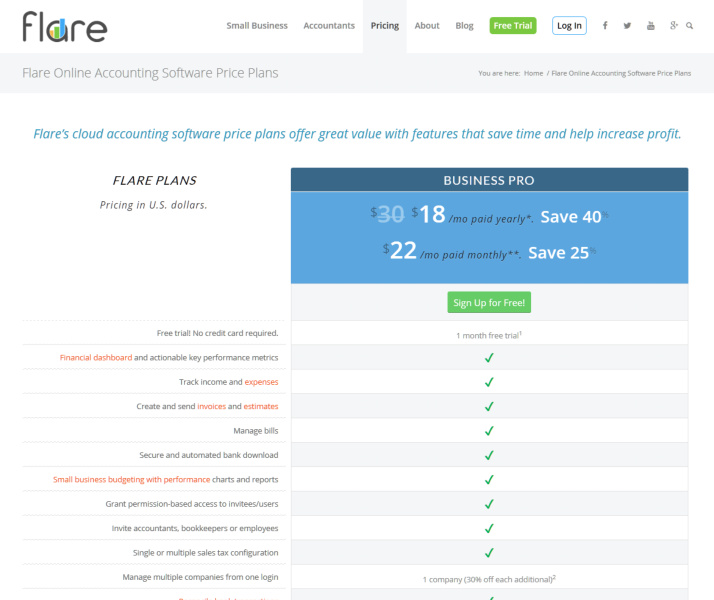The height and width of the screenshot is (600, 714).
Task: Click the '1 month free trial' text
Action: click(x=489, y=335)
